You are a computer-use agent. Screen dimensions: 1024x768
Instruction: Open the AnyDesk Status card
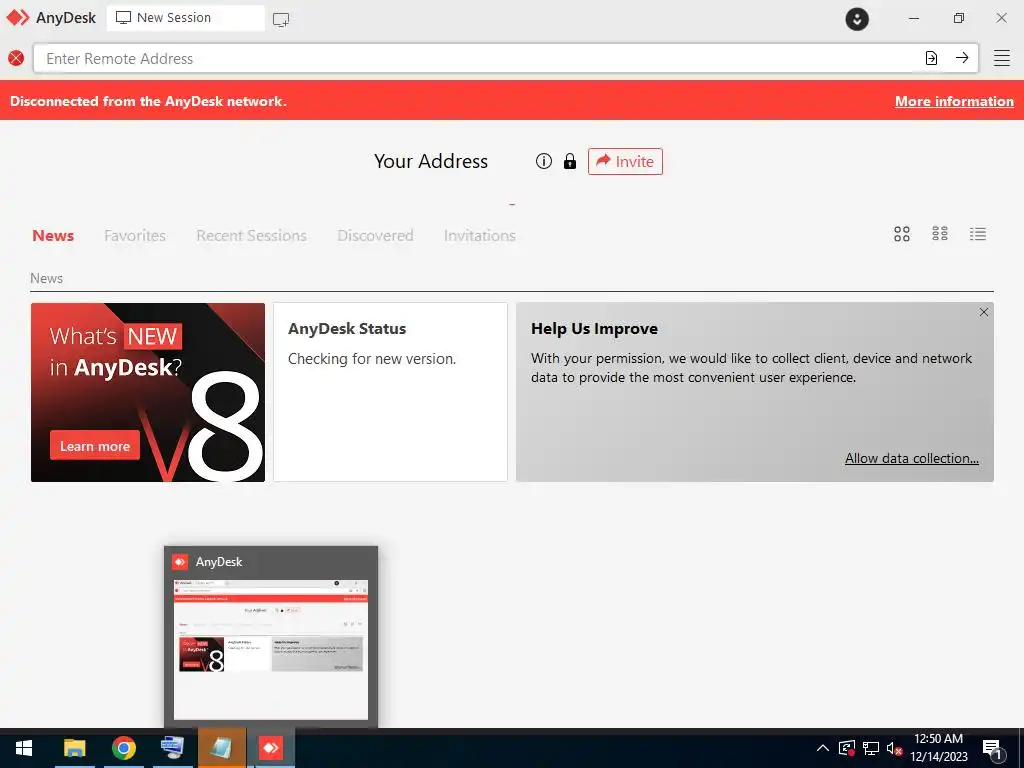(x=390, y=392)
